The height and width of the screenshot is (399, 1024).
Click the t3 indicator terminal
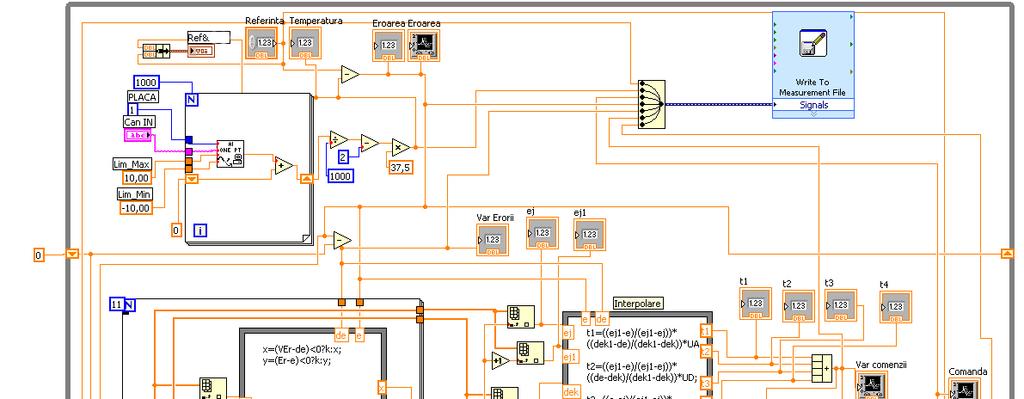coord(840,305)
